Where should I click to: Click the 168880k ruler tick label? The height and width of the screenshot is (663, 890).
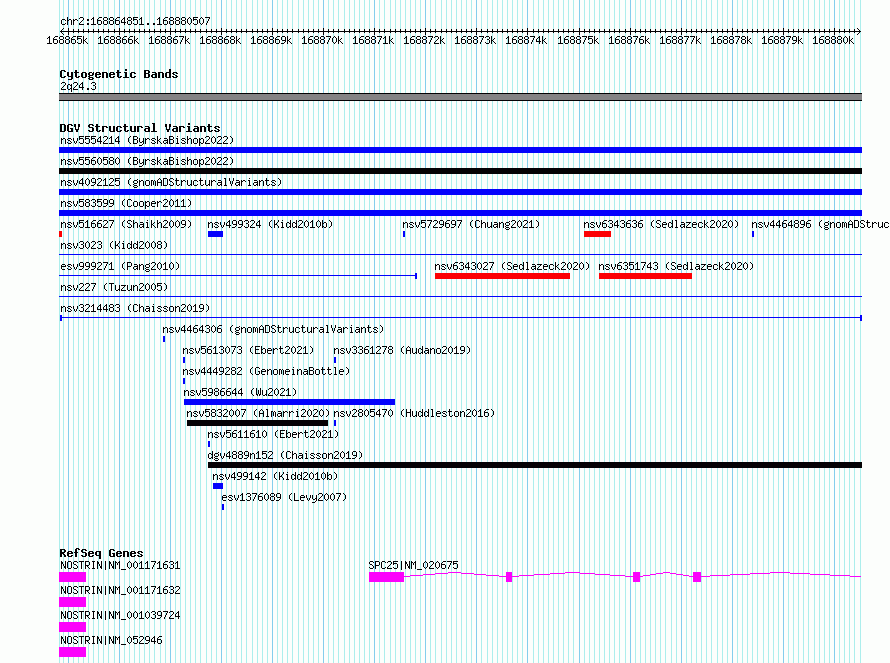point(833,40)
